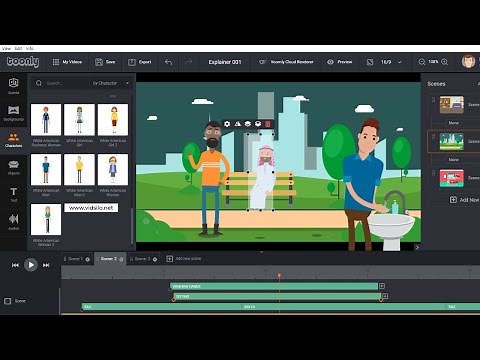The width and height of the screenshot is (480, 360).
Task: Open Toonly Cloud Renderer
Action: click(286, 62)
